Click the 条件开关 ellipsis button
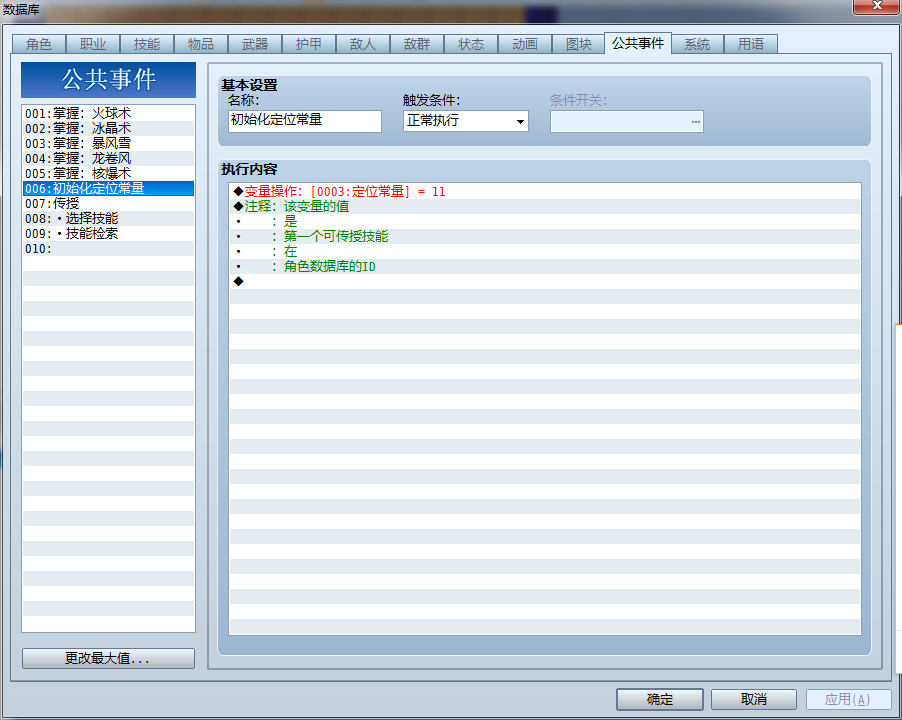This screenshot has width=902, height=720. point(695,121)
